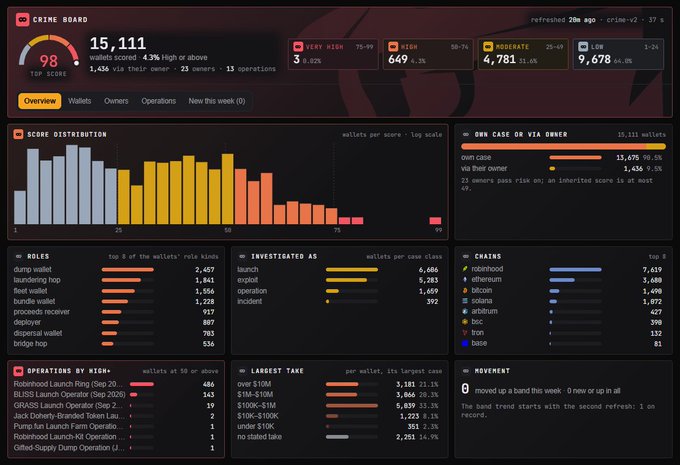Click the ethereum chain icon
The width and height of the screenshot is (680, 465).
click(x=465, y=279)
